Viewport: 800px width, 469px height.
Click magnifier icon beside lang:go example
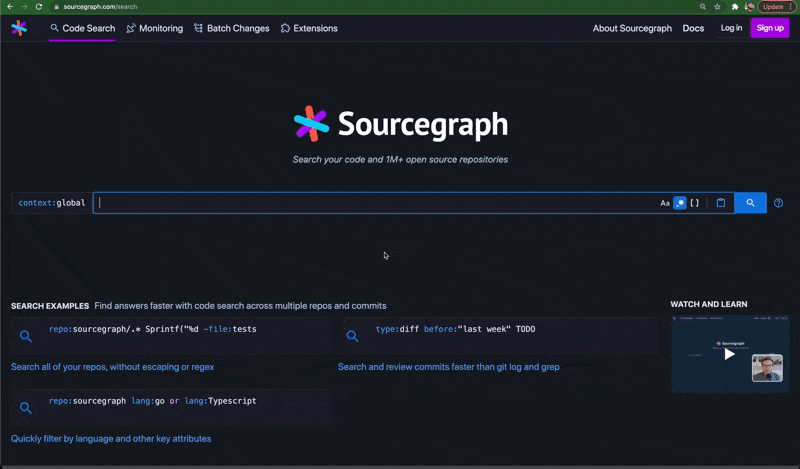tap(26, 408)
